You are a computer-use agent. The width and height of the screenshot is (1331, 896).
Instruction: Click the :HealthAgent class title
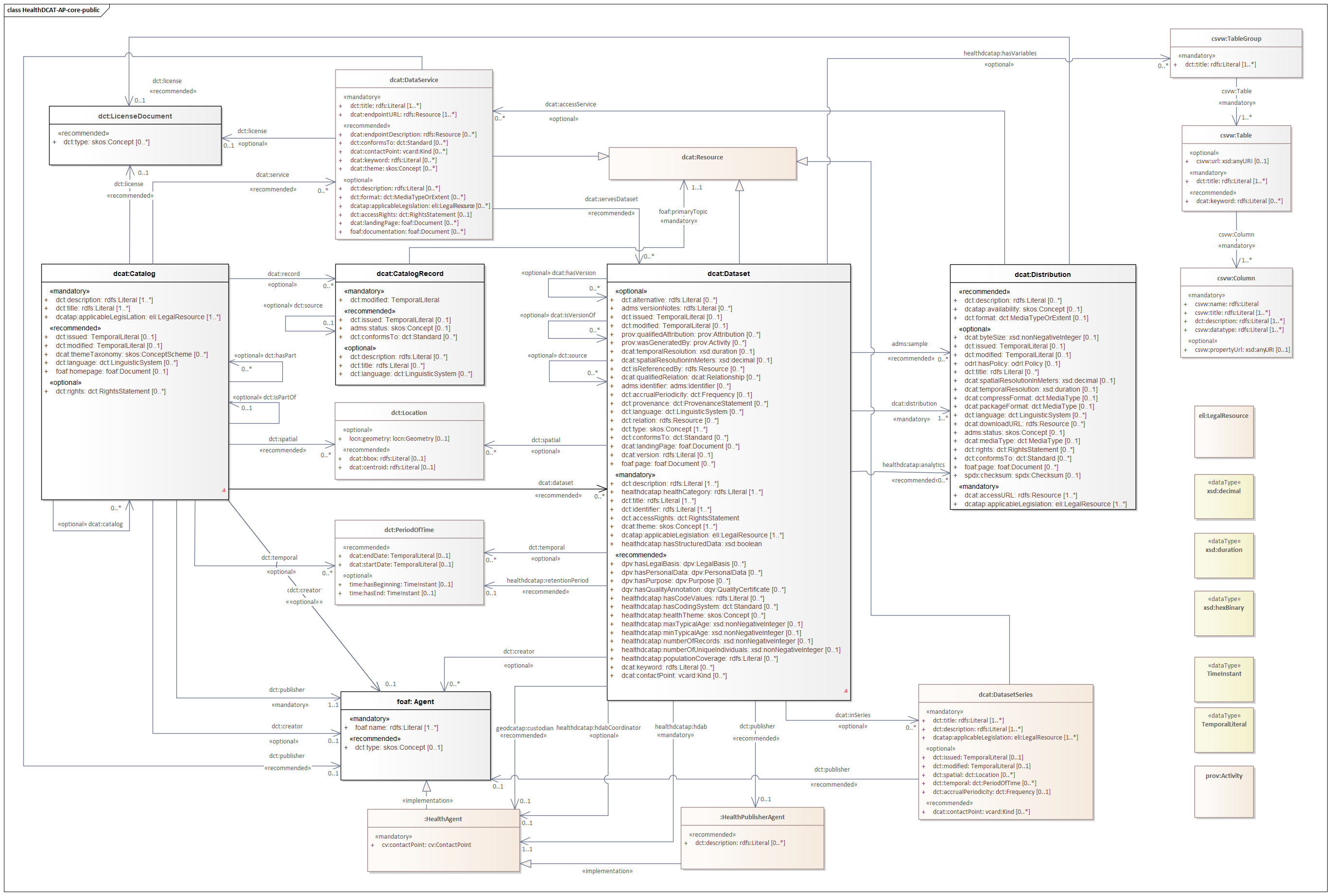point(443,818)
